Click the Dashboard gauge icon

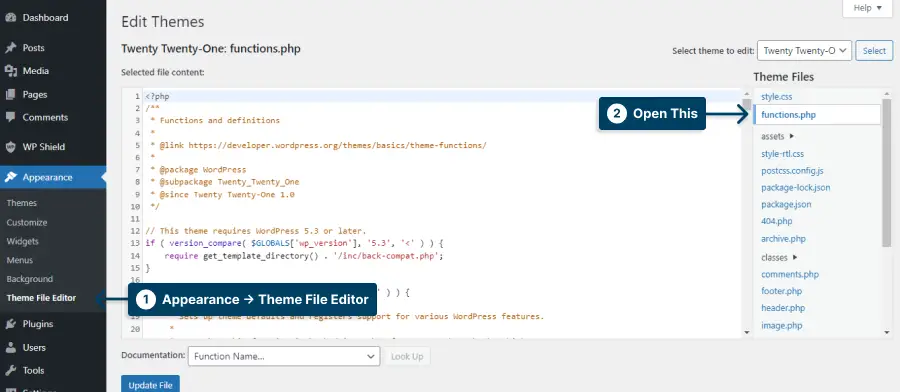(10, 18)
